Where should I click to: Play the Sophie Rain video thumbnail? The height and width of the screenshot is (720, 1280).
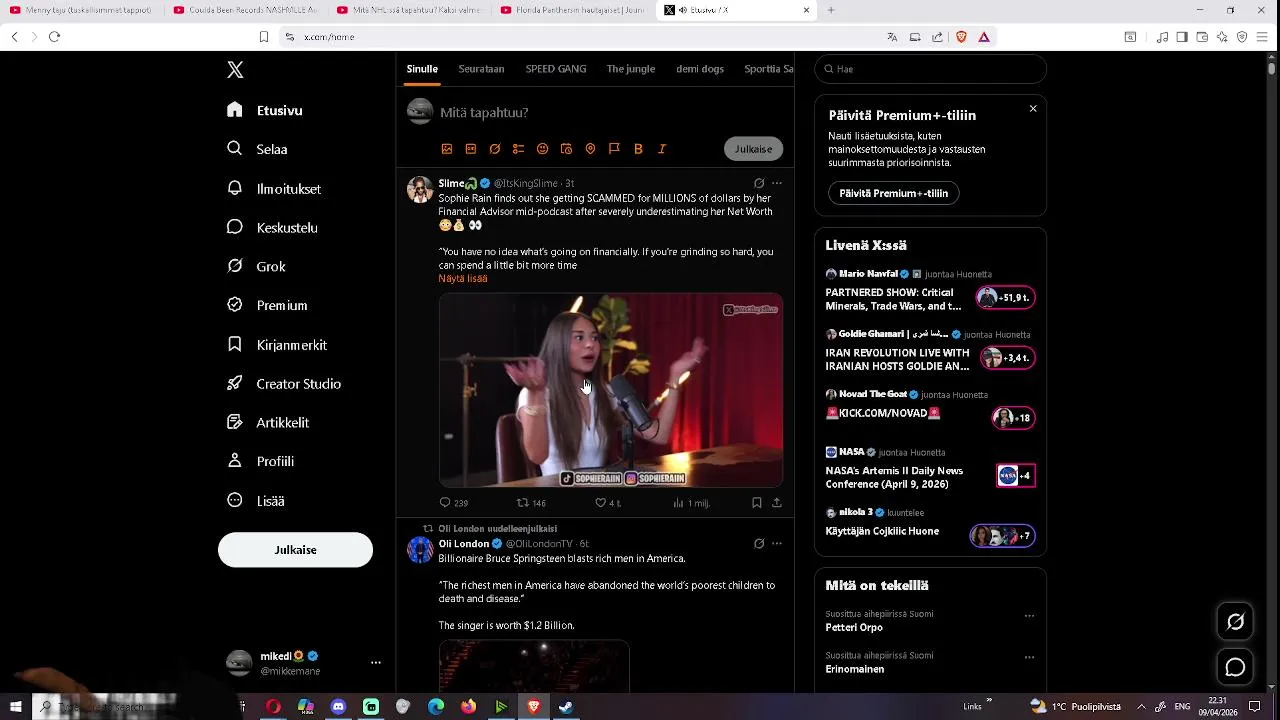pyautogui.click(x=611, y=390)
